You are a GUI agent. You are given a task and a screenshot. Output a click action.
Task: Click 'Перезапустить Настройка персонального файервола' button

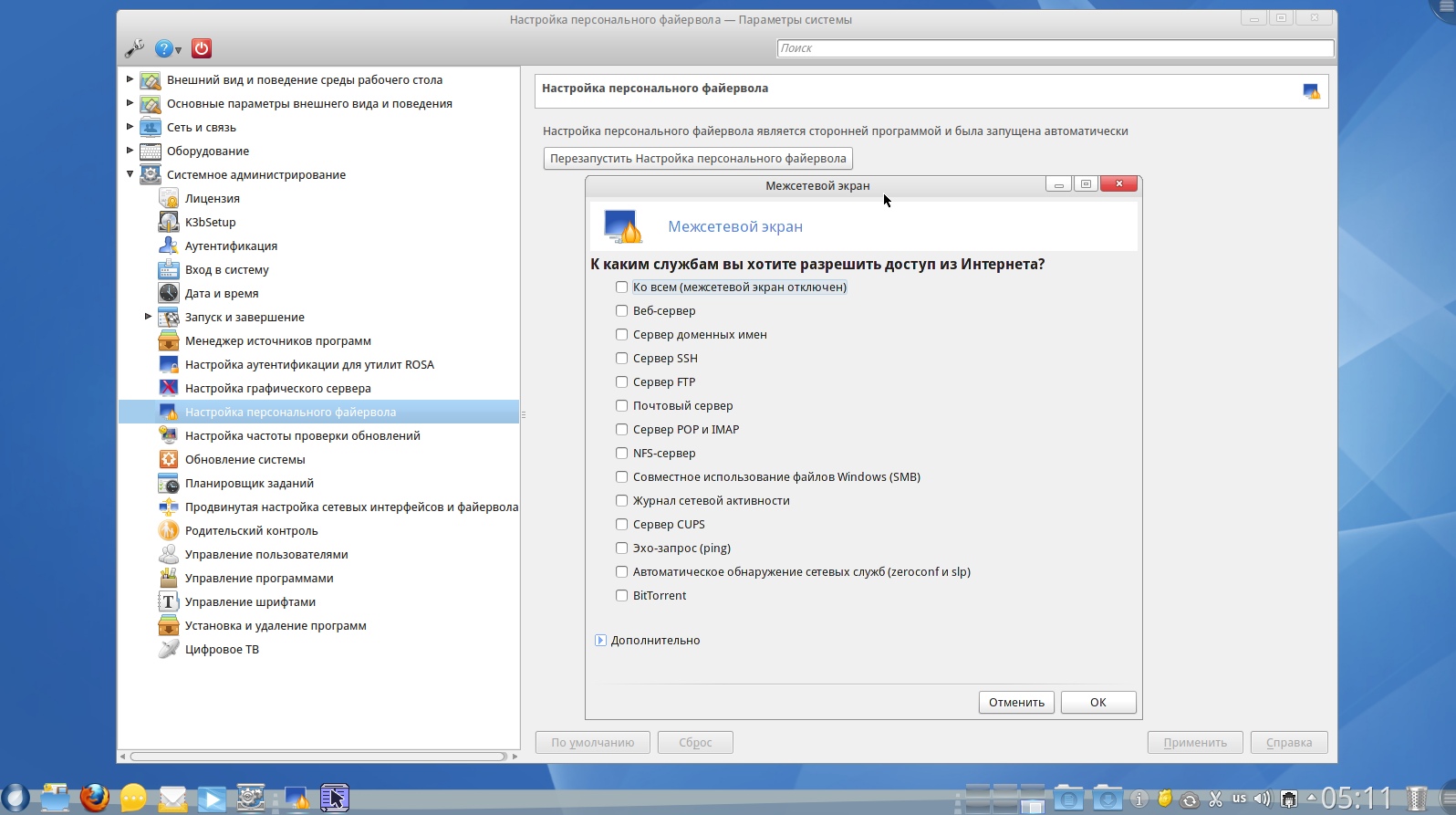click(x=698, y=158)
